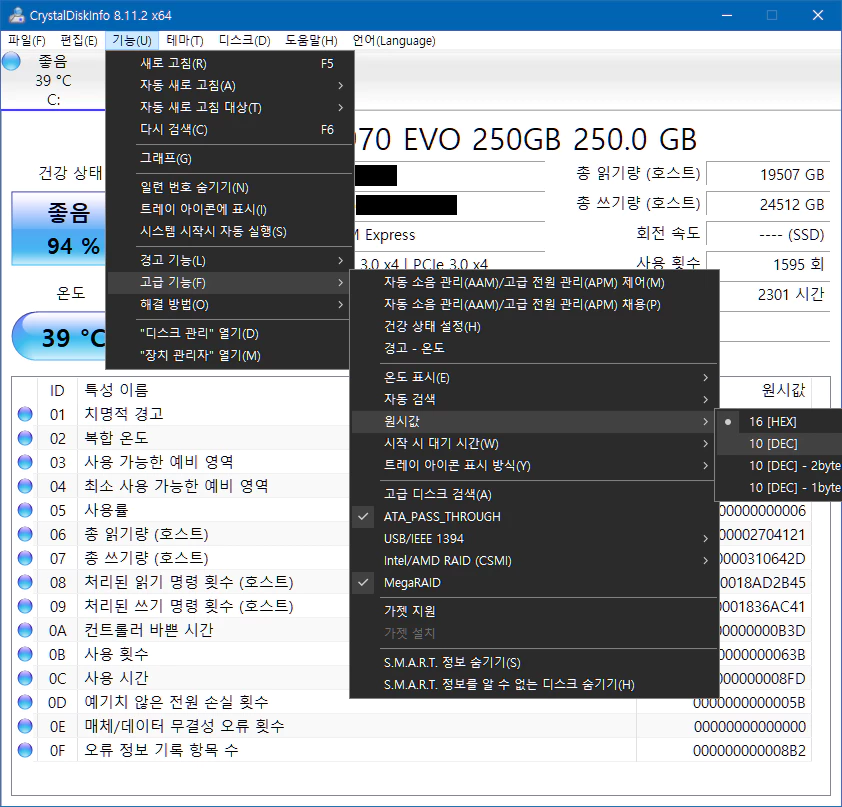This screenshot has height=807, width=842.
Task: Click the 1595 회 power on count field
Action: click(768, 264)
